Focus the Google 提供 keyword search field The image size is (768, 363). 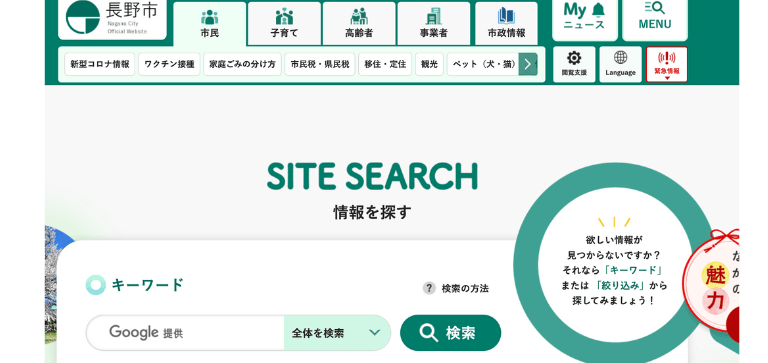[186, 333]
